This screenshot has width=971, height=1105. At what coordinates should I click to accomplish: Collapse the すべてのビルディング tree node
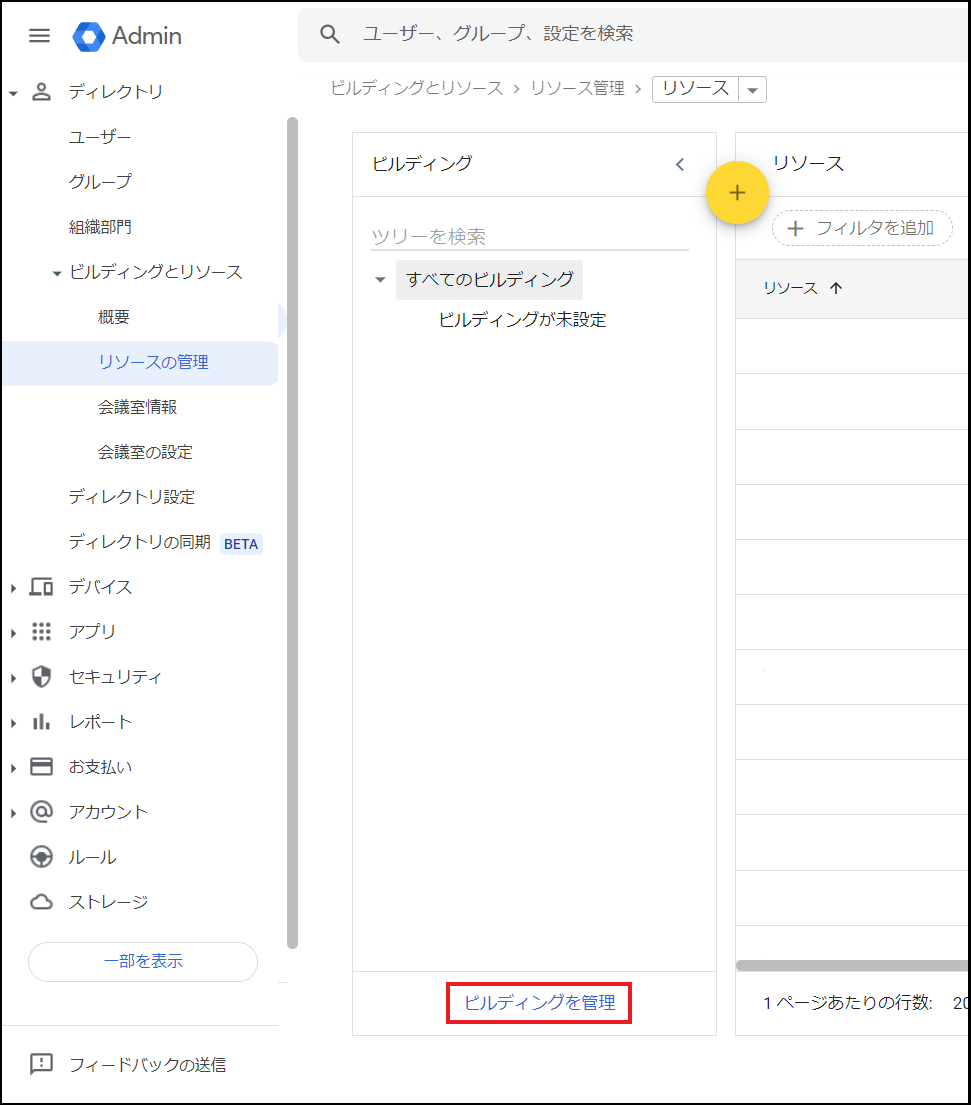coord(380,280)
